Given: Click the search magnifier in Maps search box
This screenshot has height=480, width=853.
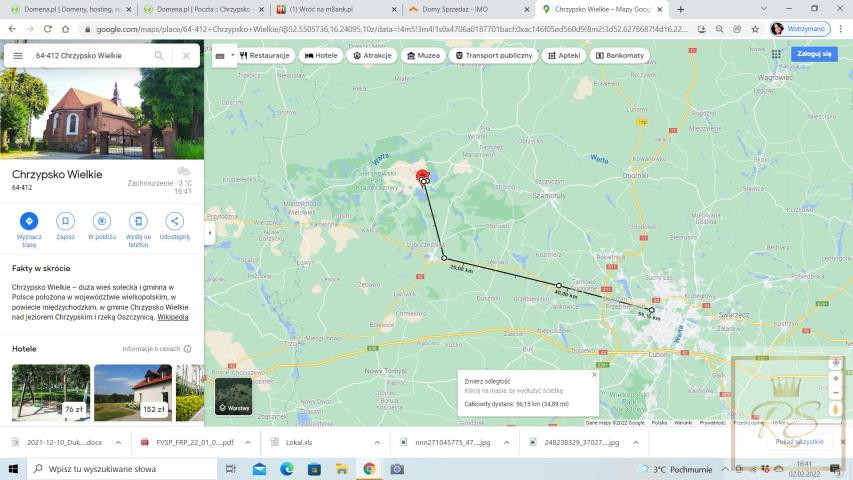Looking at the screenshot, I should (159, 56).
